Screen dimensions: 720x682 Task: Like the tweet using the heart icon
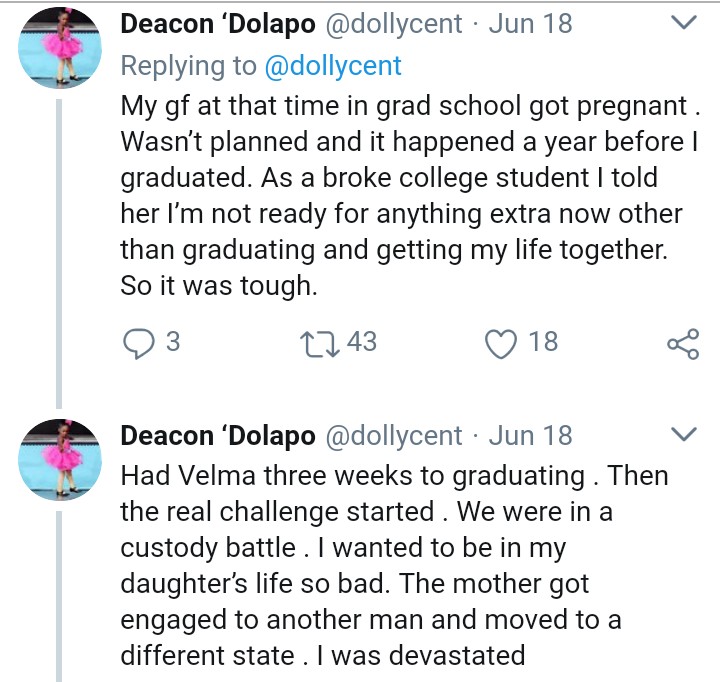(x=498, y=343)
